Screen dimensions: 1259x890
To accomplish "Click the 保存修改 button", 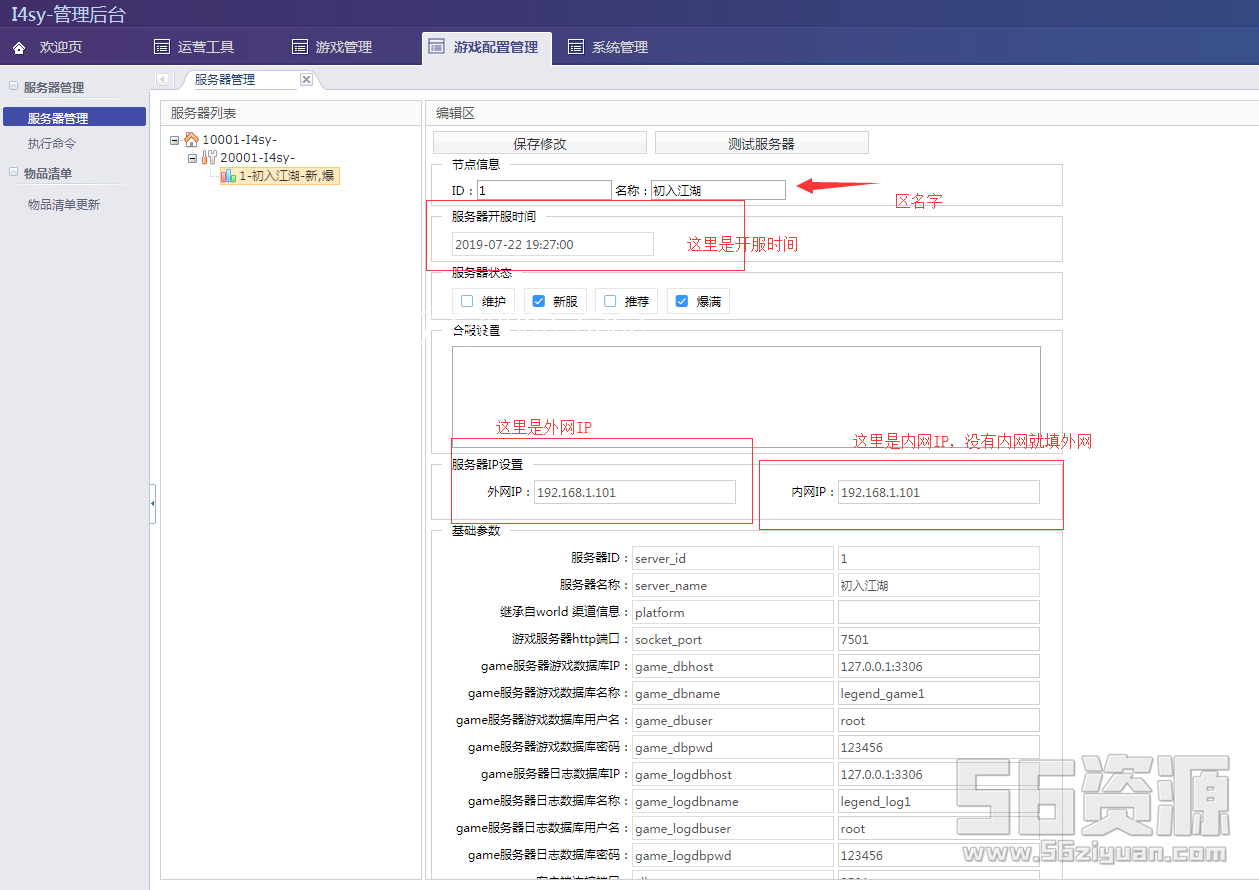I will (x=540, y=144).
